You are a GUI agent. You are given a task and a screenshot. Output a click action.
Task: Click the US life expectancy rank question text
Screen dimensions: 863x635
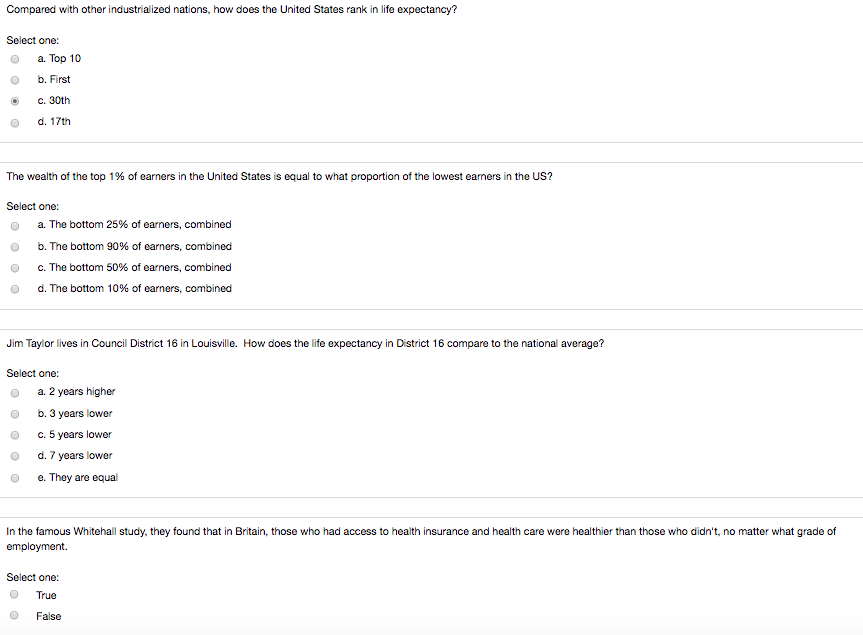[x=232, y=9]
